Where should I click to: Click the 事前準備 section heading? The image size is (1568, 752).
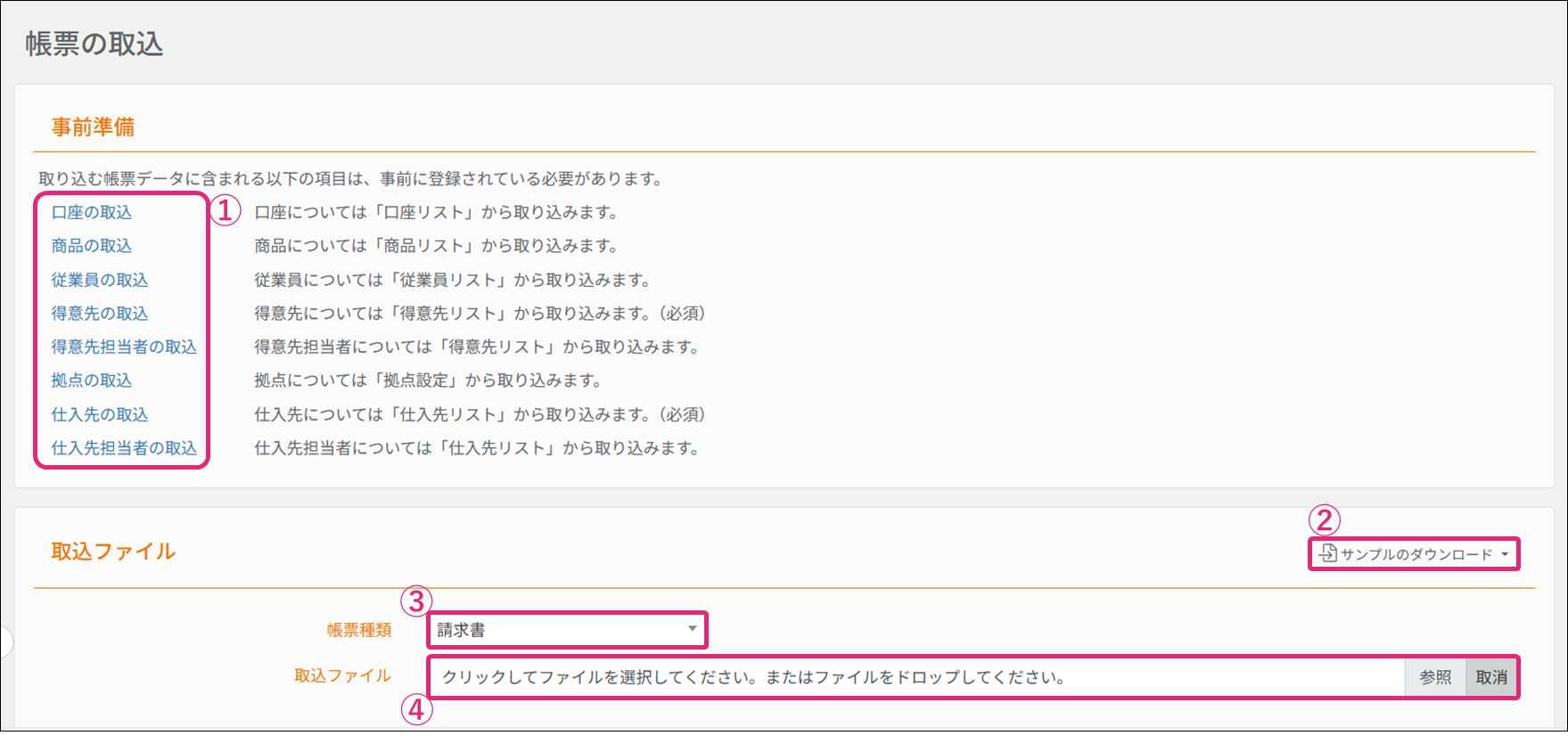click(x=93, y=127)
